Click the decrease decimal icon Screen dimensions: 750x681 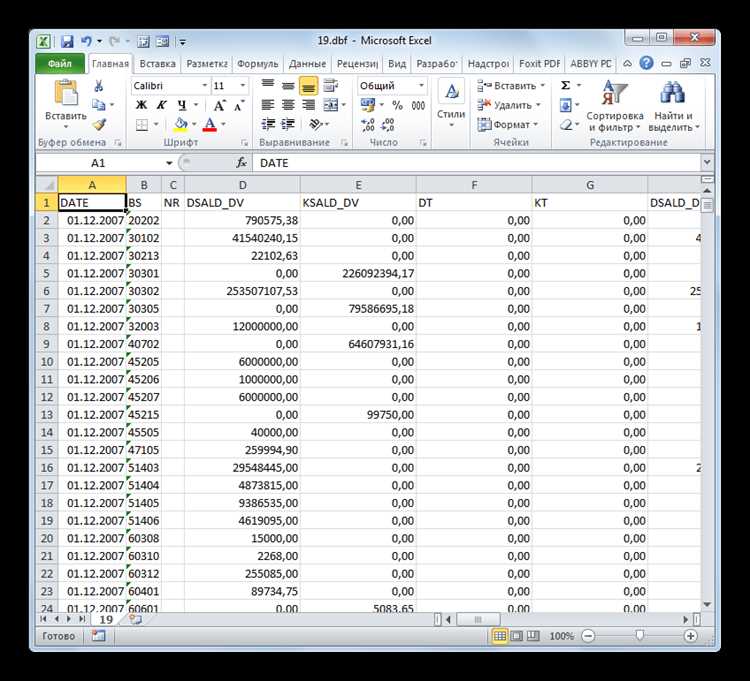(387, 125)
